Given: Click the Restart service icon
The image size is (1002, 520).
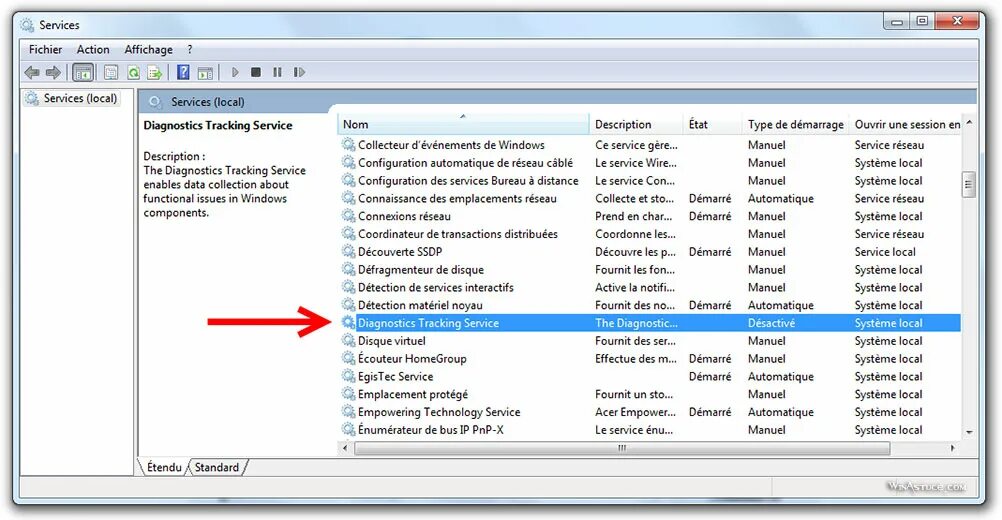Looking at the screenshot, I should tap(298, 72).
